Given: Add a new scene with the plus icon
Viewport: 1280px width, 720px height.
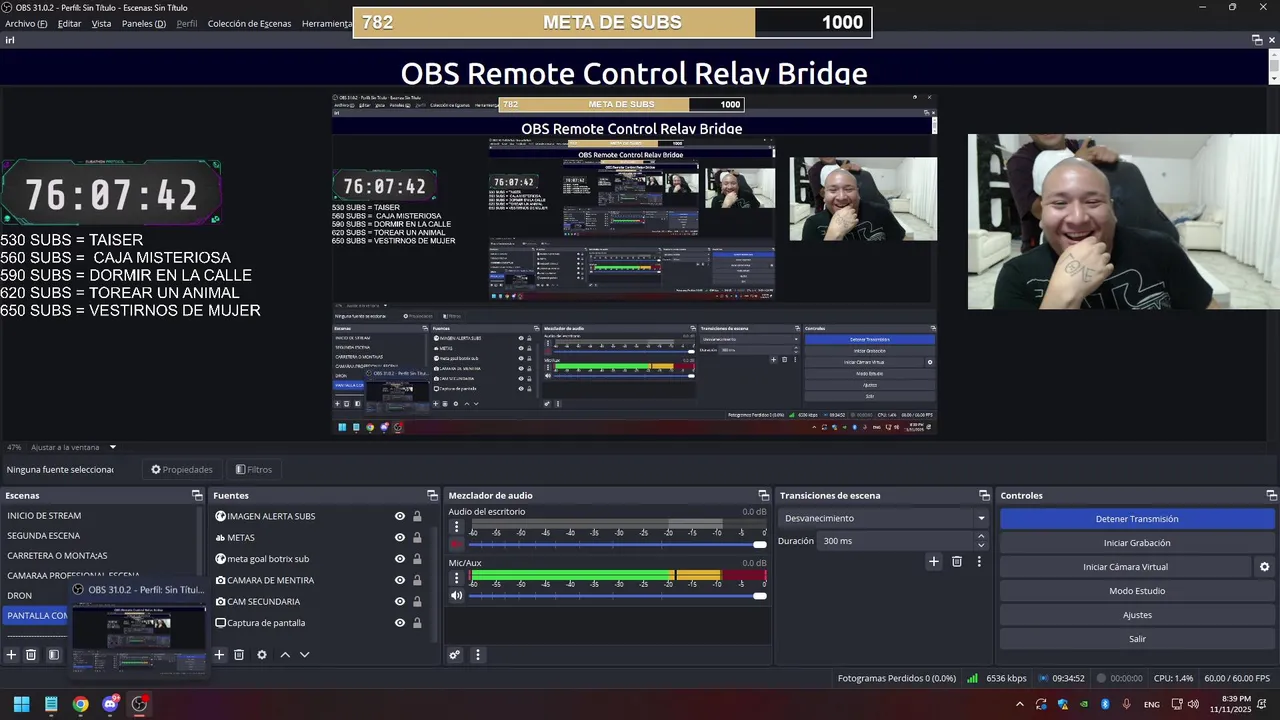Looking at the screenshot, I should (11, 655).
